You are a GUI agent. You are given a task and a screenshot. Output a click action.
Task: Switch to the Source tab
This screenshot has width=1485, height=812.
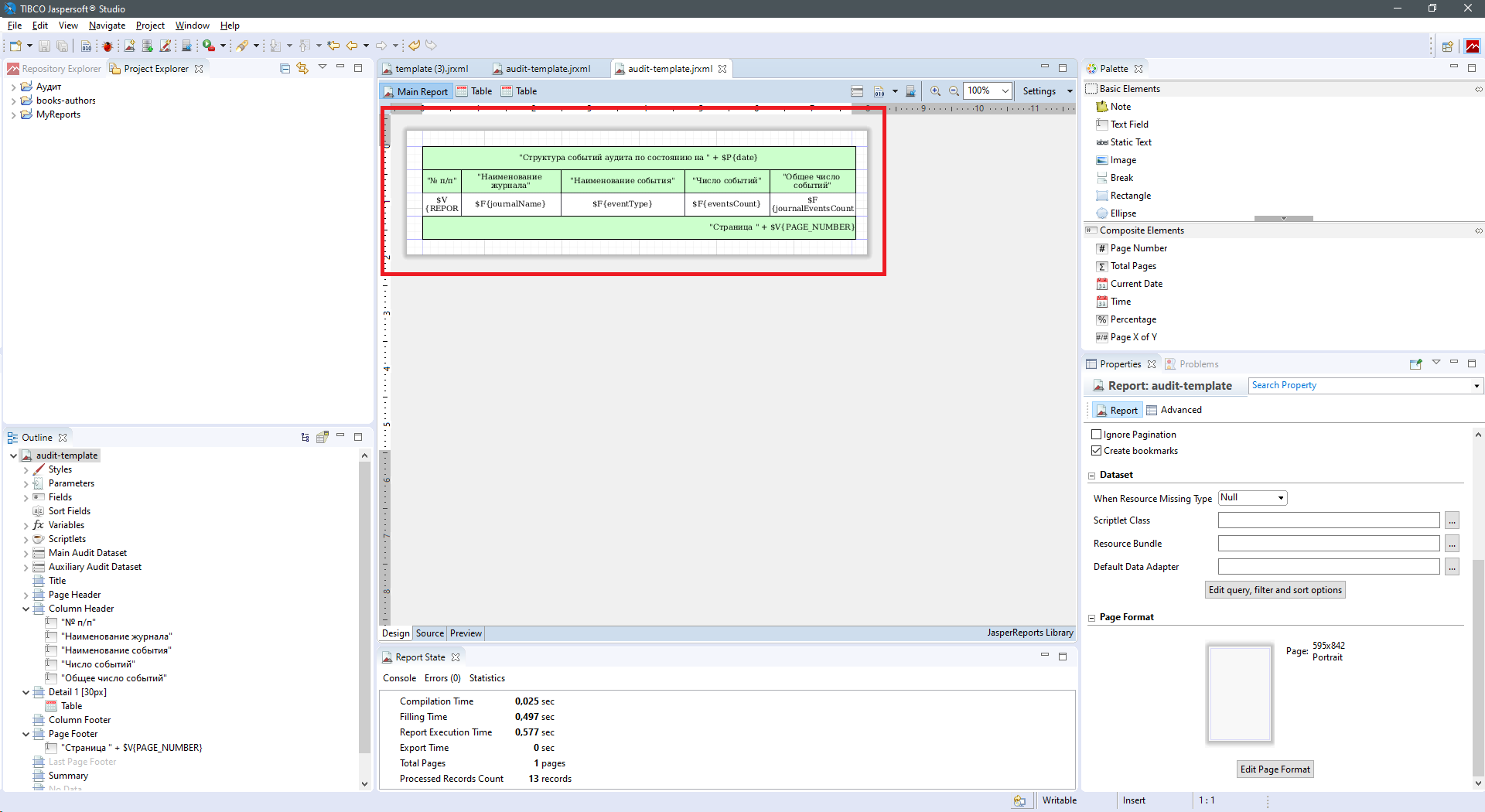point(429,633)
